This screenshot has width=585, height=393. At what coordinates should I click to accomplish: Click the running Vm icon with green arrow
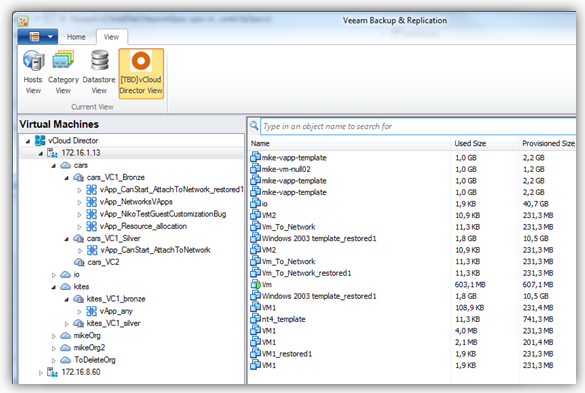255,284
